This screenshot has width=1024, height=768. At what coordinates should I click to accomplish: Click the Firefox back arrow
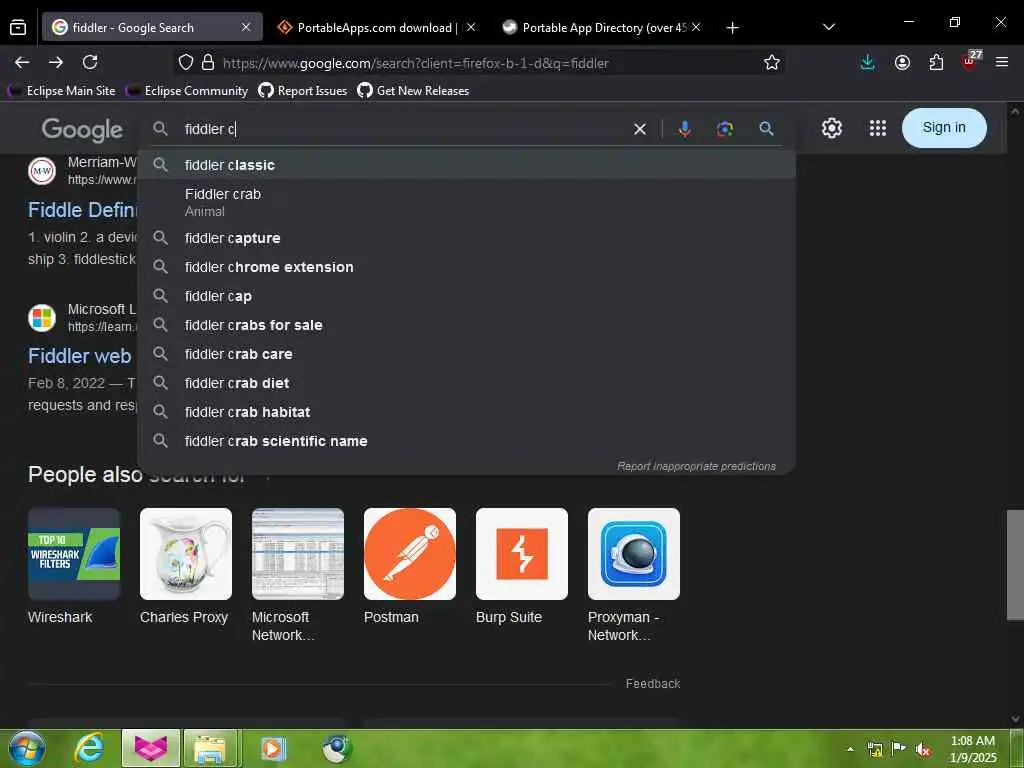tap(22, 63)
